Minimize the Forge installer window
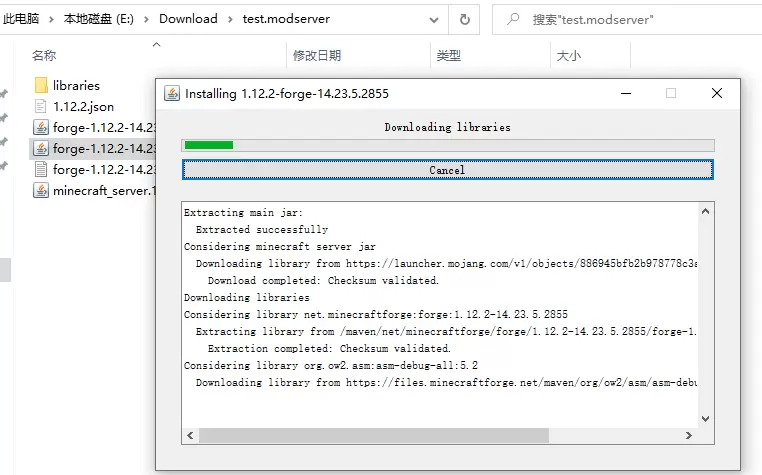 click(626, 93)
